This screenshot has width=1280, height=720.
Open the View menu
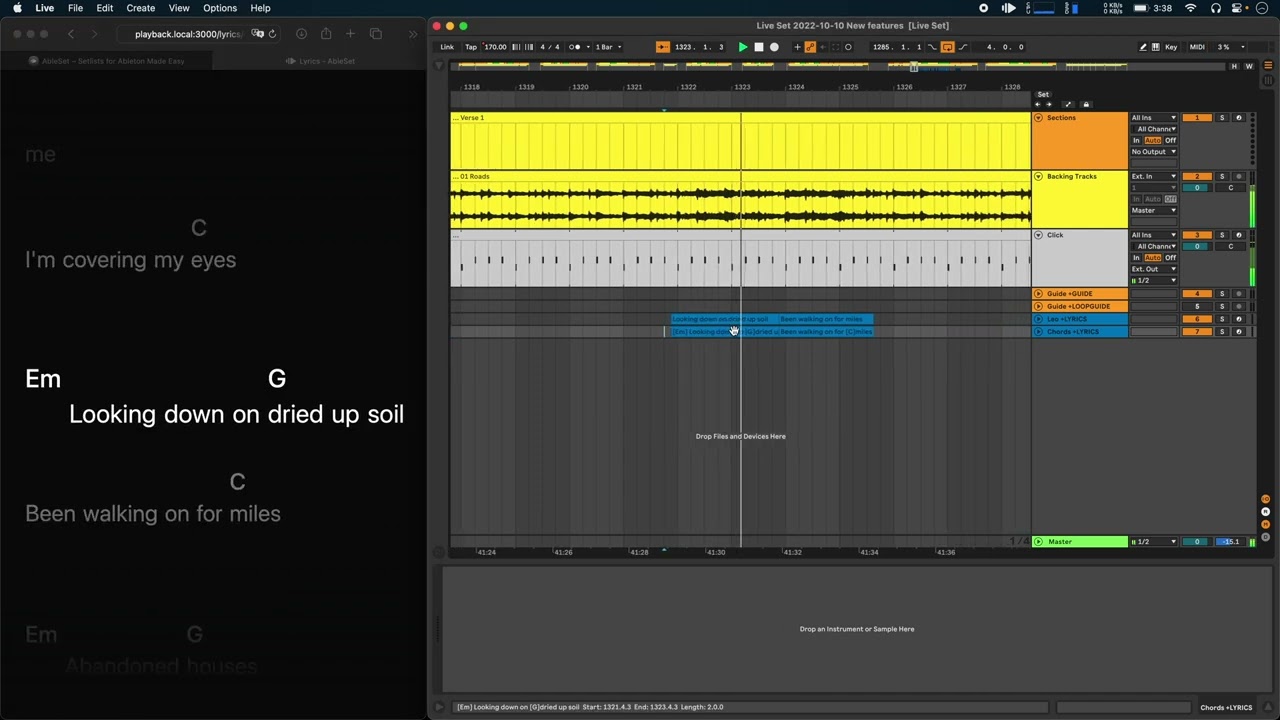179,8
